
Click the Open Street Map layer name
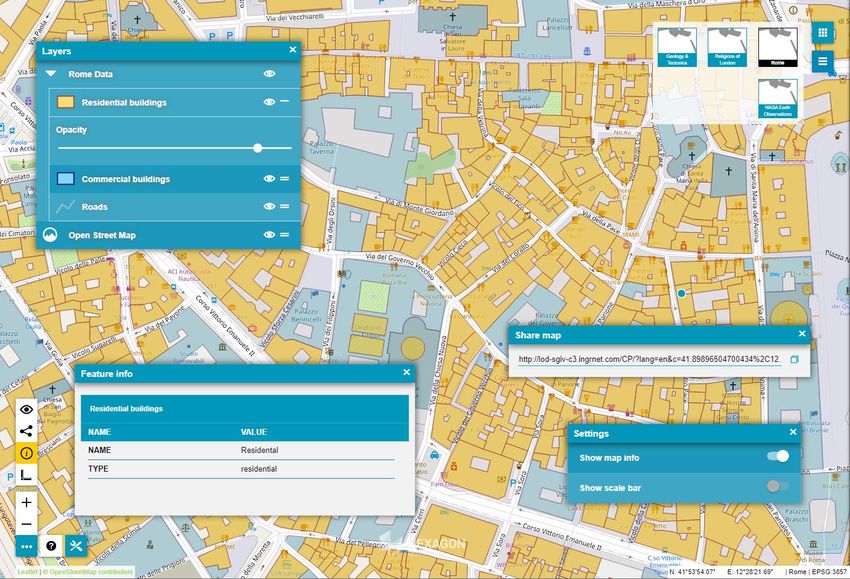102,235
